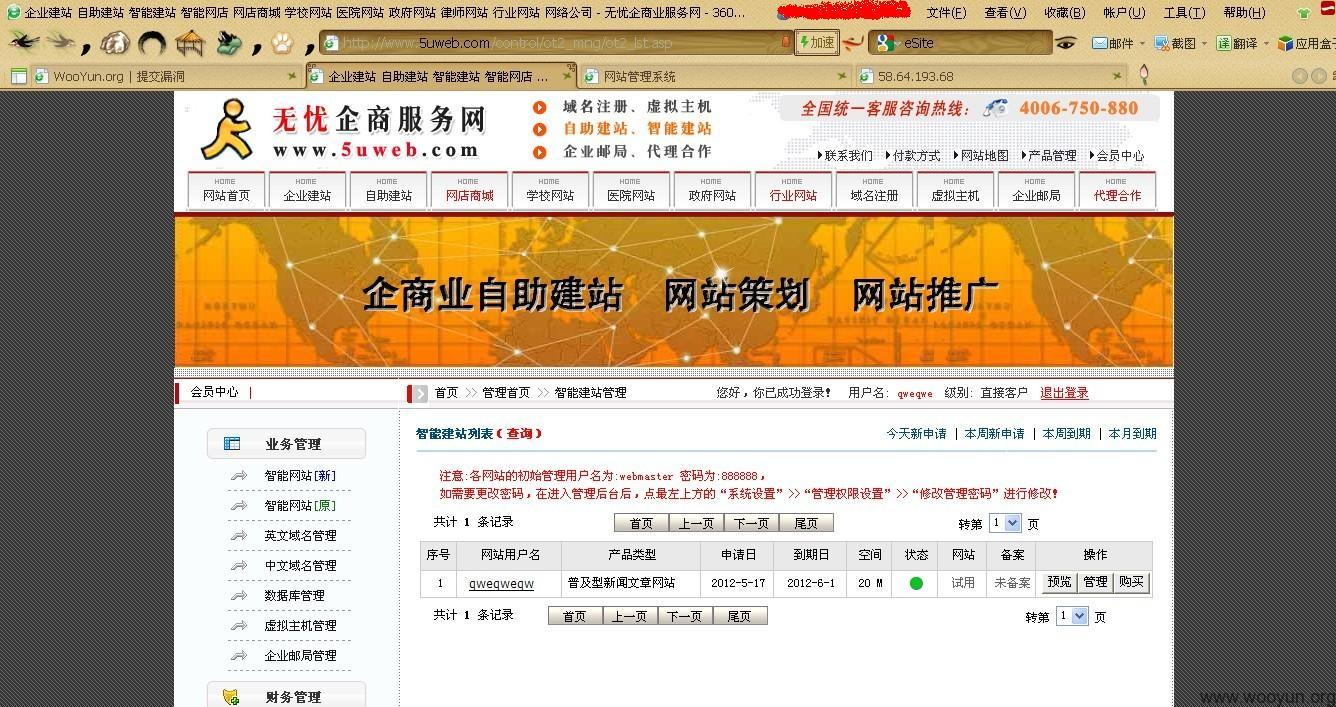1336x707 pixels.
Task: Click the pavilion home icon
Action: 189,43
